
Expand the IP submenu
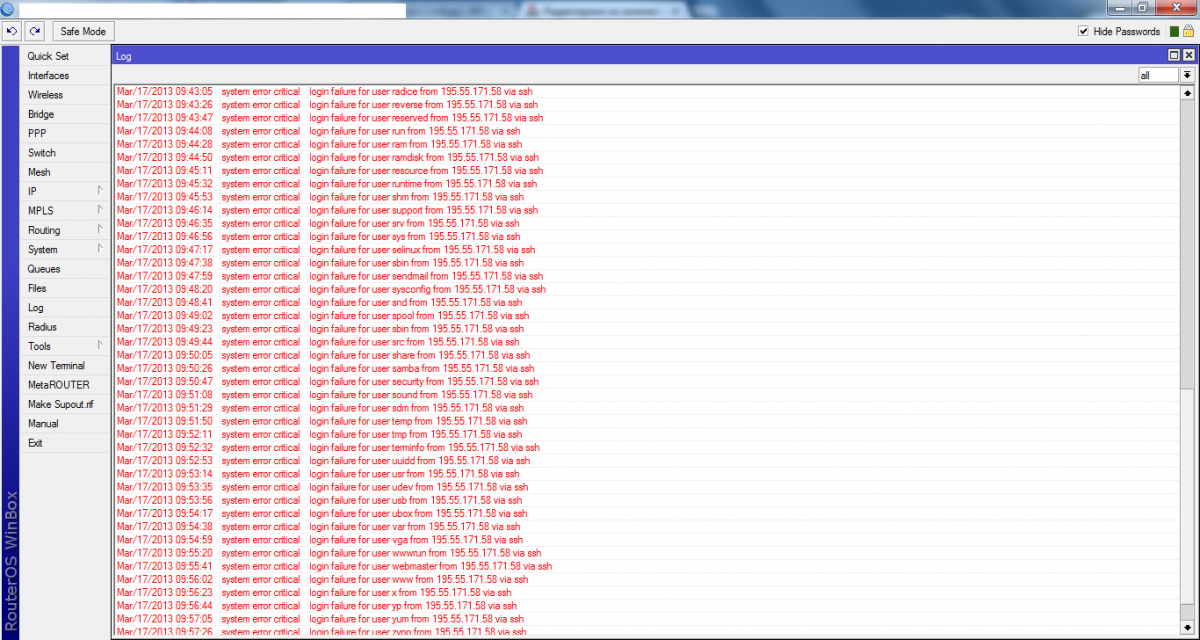point(64,191)
